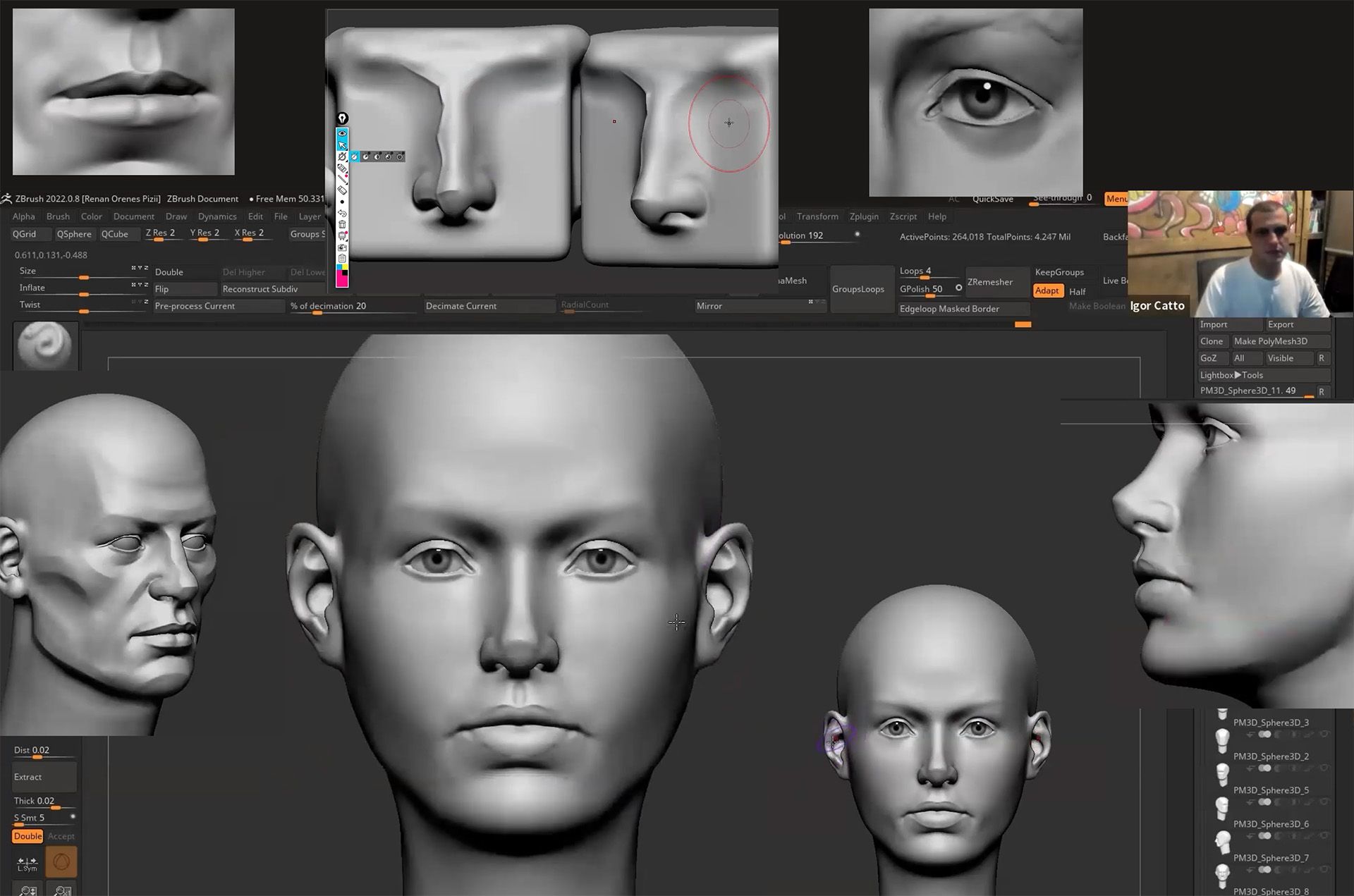Click the camera screenshot icon in annotation toolbar
Viewport: 1354px width, 896px height.
point(342,247)
